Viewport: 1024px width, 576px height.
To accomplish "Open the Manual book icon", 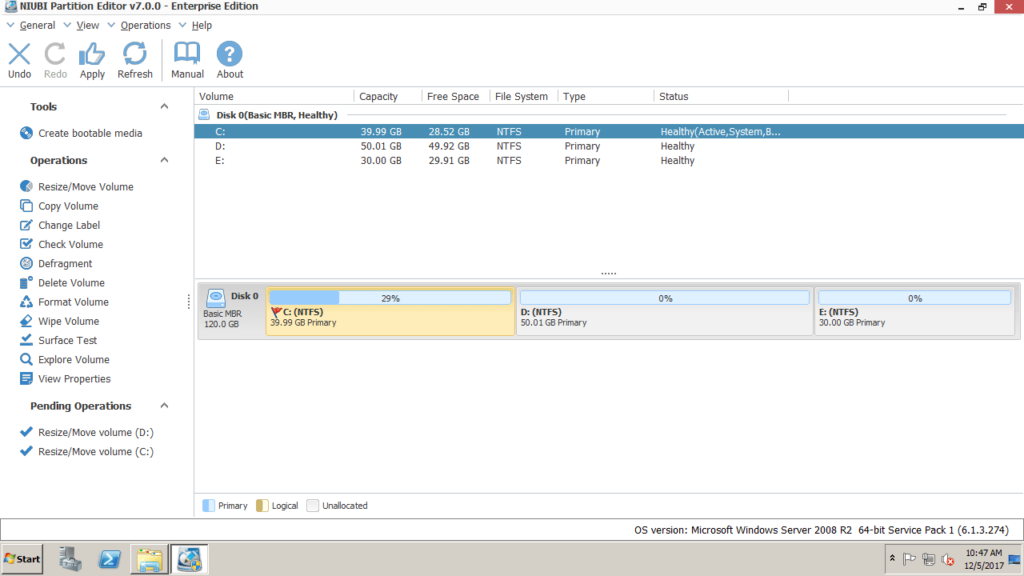I will [187, 56].
